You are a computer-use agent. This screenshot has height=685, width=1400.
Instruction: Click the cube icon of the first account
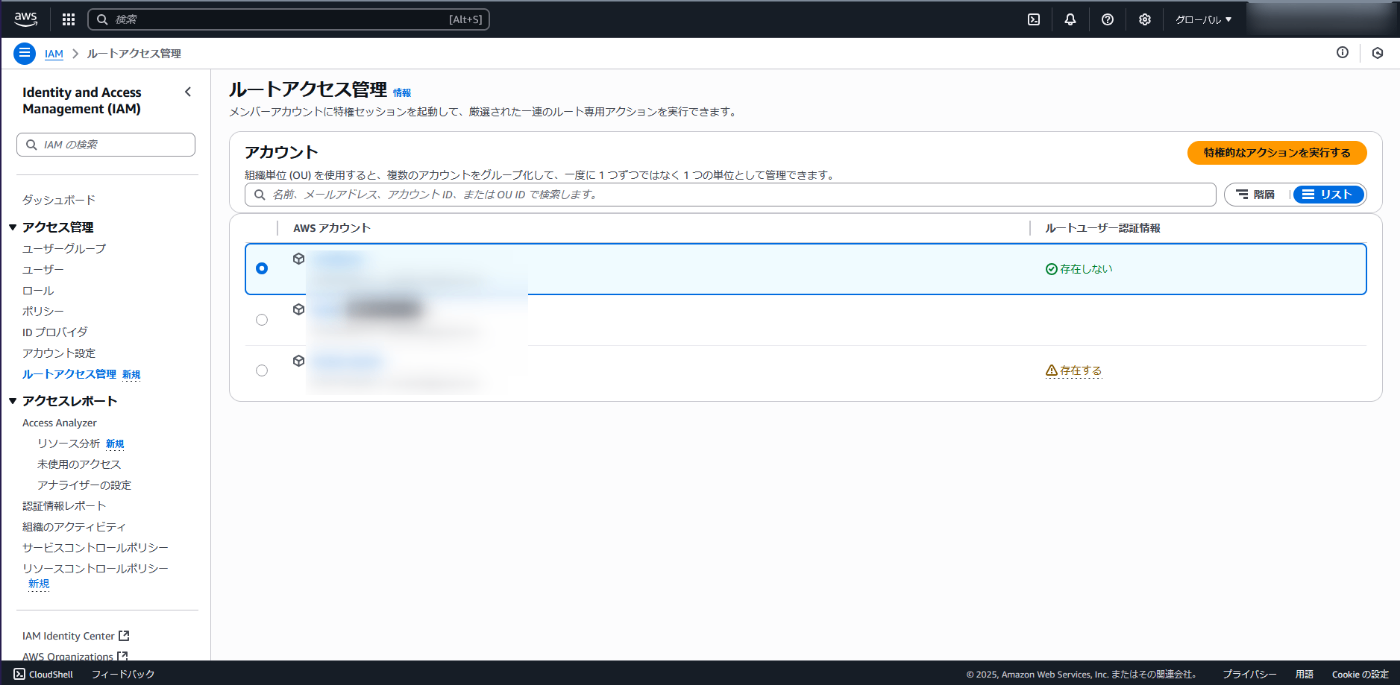tap(298, 258)
